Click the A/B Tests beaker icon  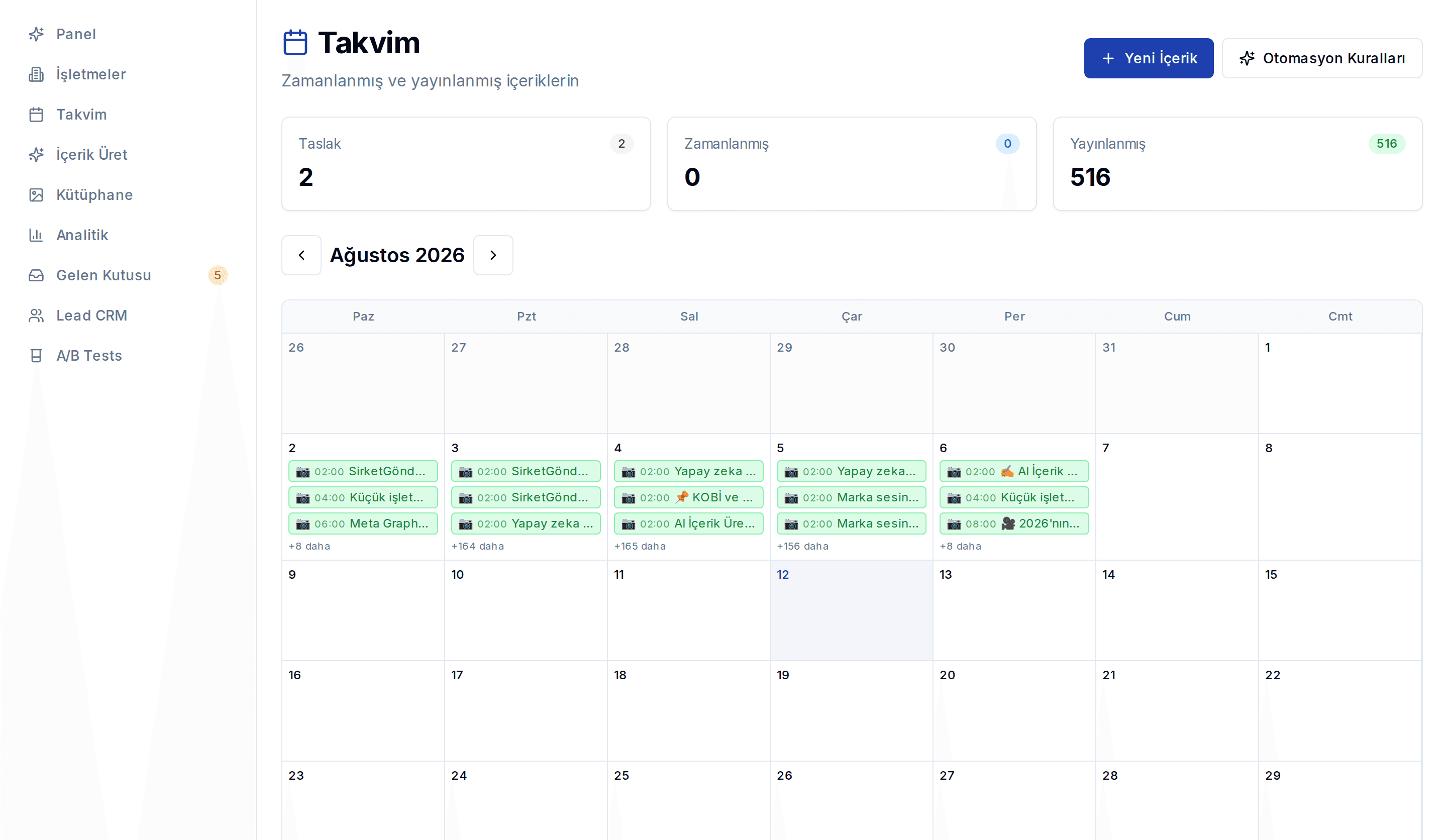tap(36, 355)
